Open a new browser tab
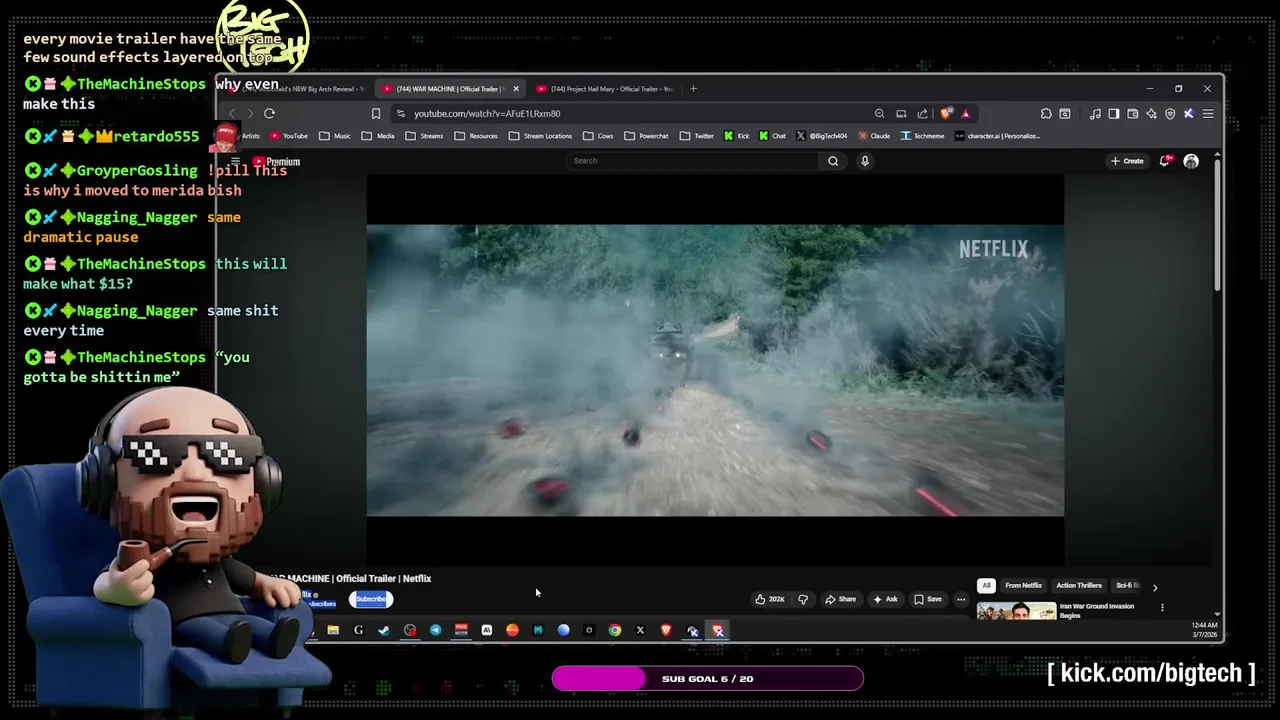 [x=693, y=89]
